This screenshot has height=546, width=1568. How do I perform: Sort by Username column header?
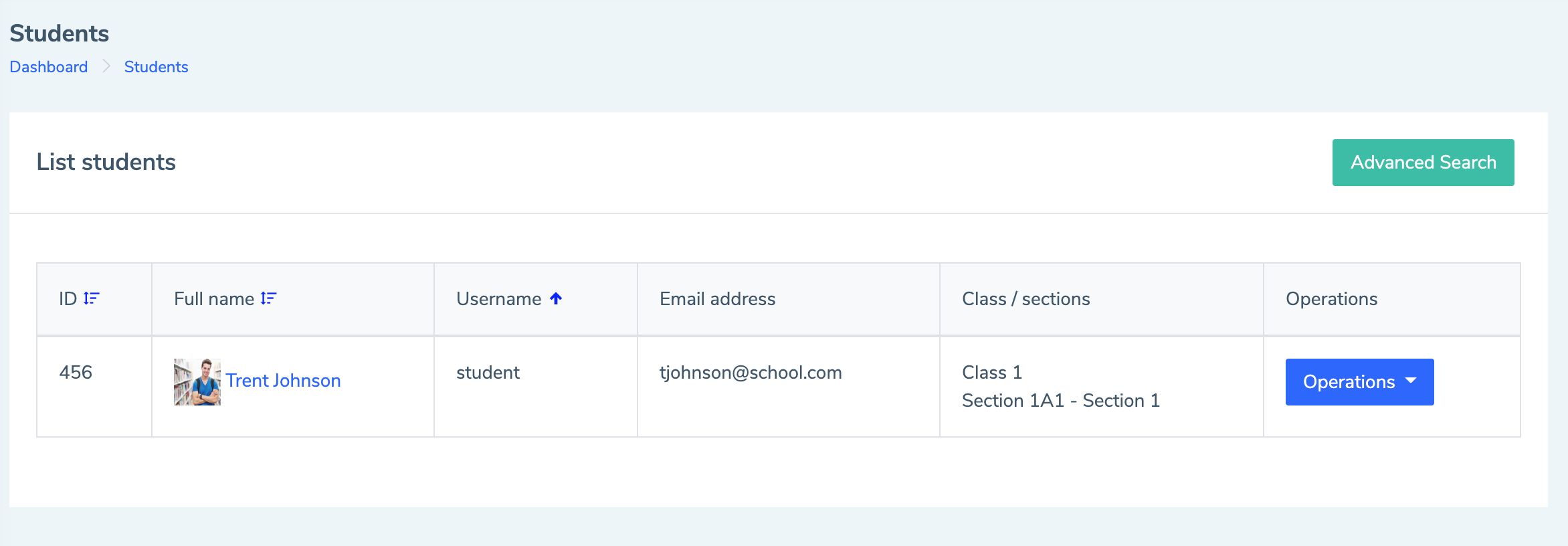pyautogui.click(x=498, y=298)
